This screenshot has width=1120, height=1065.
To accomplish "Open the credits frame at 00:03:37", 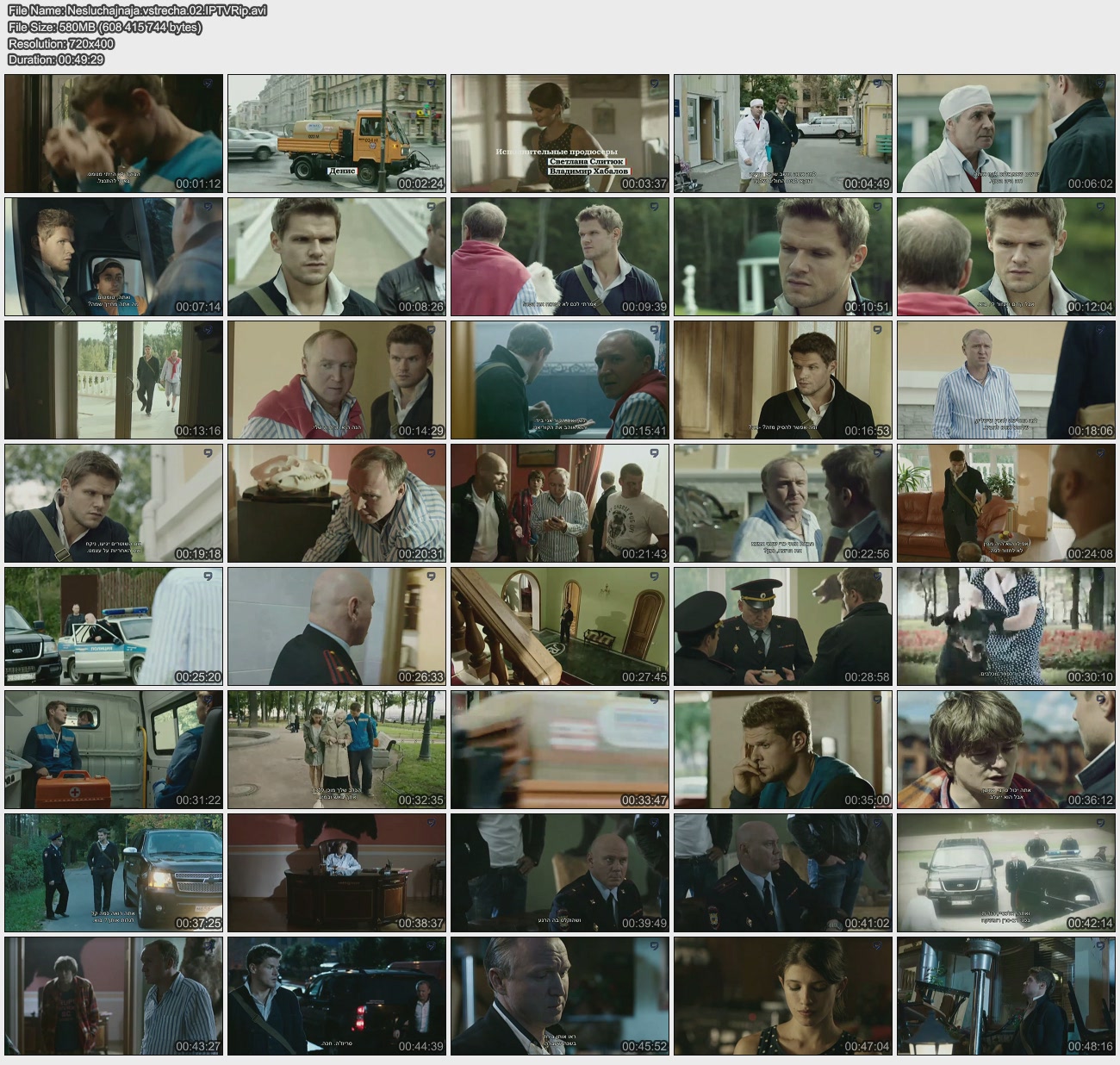I will pyautogui.click(x=559, y=134).
